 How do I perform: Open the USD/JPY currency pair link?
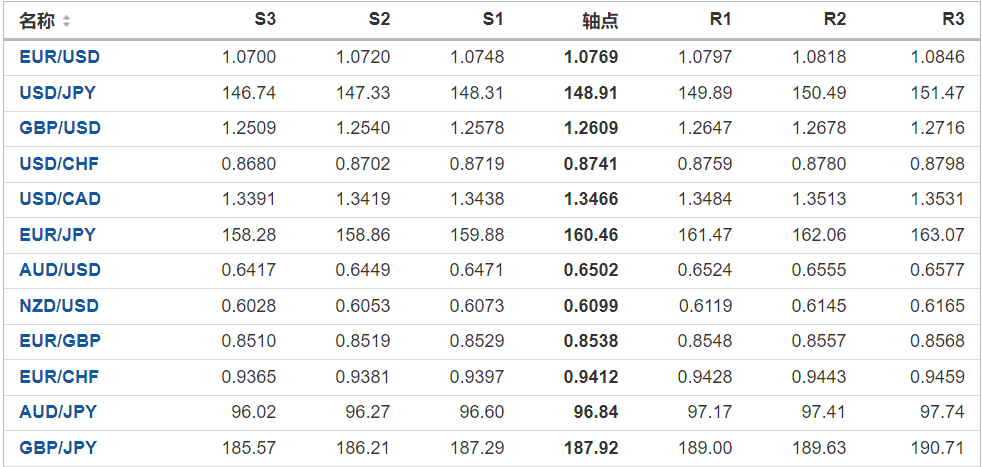[x=57, y=93]
